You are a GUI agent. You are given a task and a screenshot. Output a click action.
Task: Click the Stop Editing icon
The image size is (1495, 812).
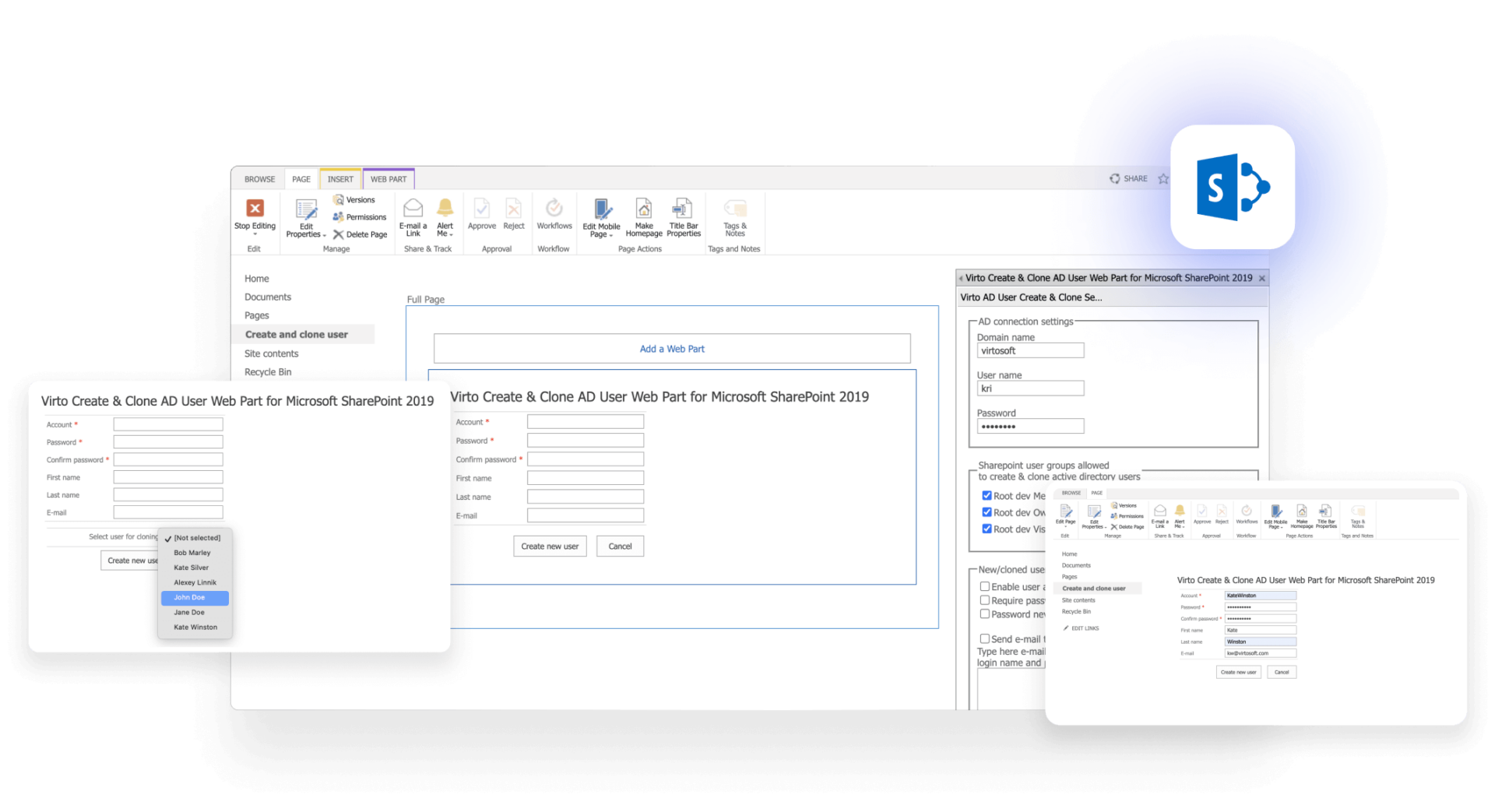click(x=255, y=210)
